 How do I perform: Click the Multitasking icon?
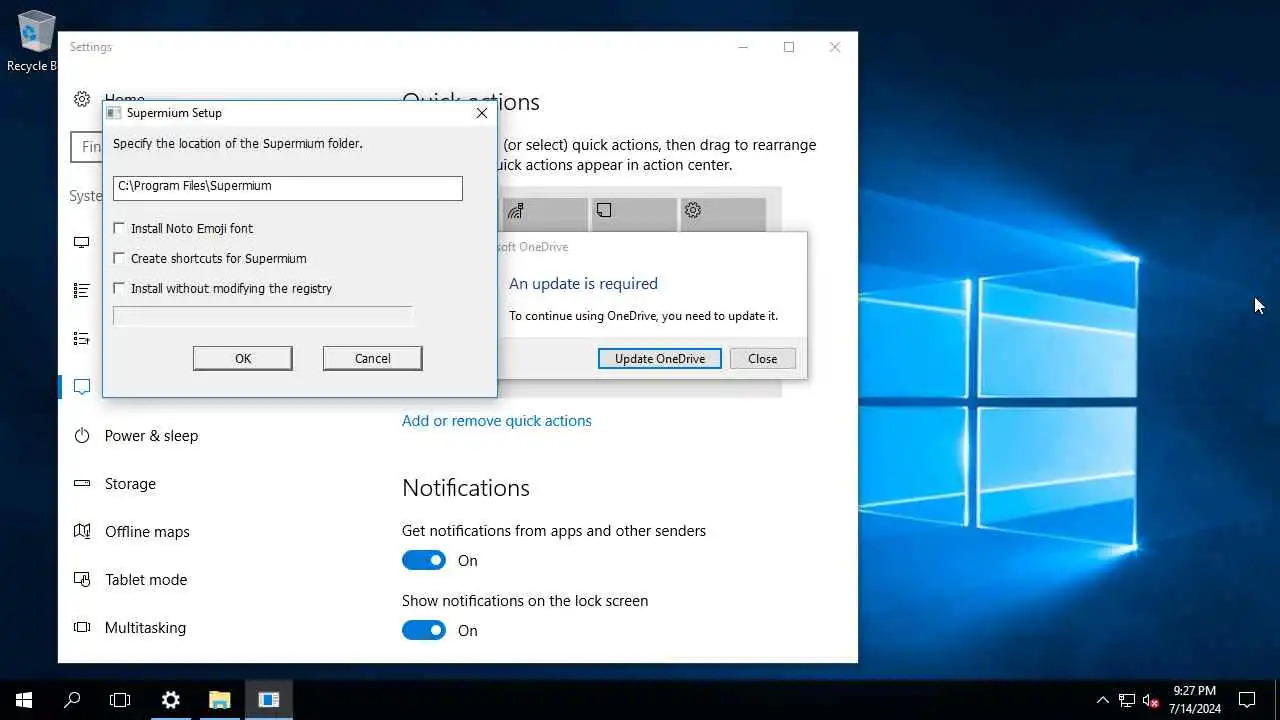(82, 628)
